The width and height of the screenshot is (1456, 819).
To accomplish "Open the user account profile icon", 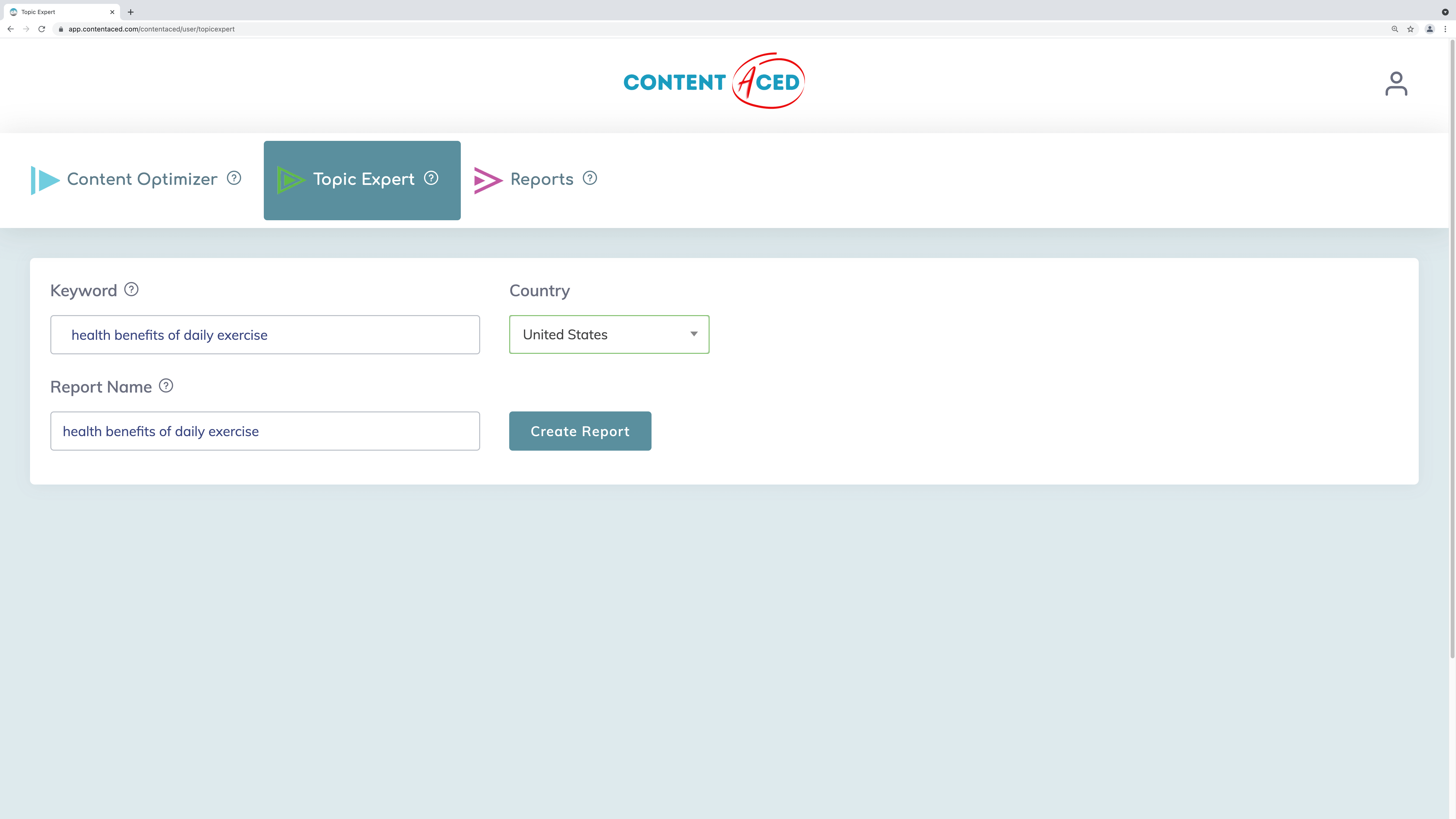I will 1396,84.
